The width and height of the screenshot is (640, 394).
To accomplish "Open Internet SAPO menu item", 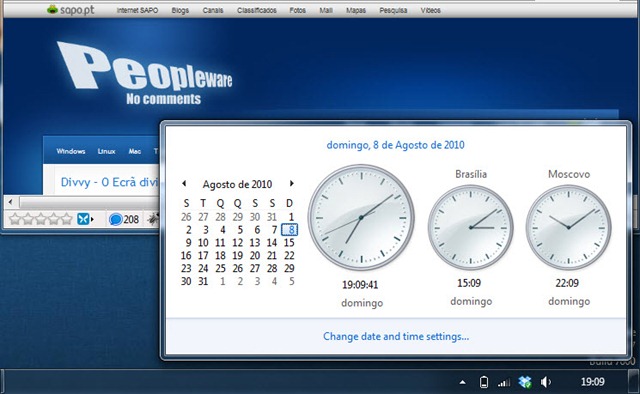I will click(137, 11).
